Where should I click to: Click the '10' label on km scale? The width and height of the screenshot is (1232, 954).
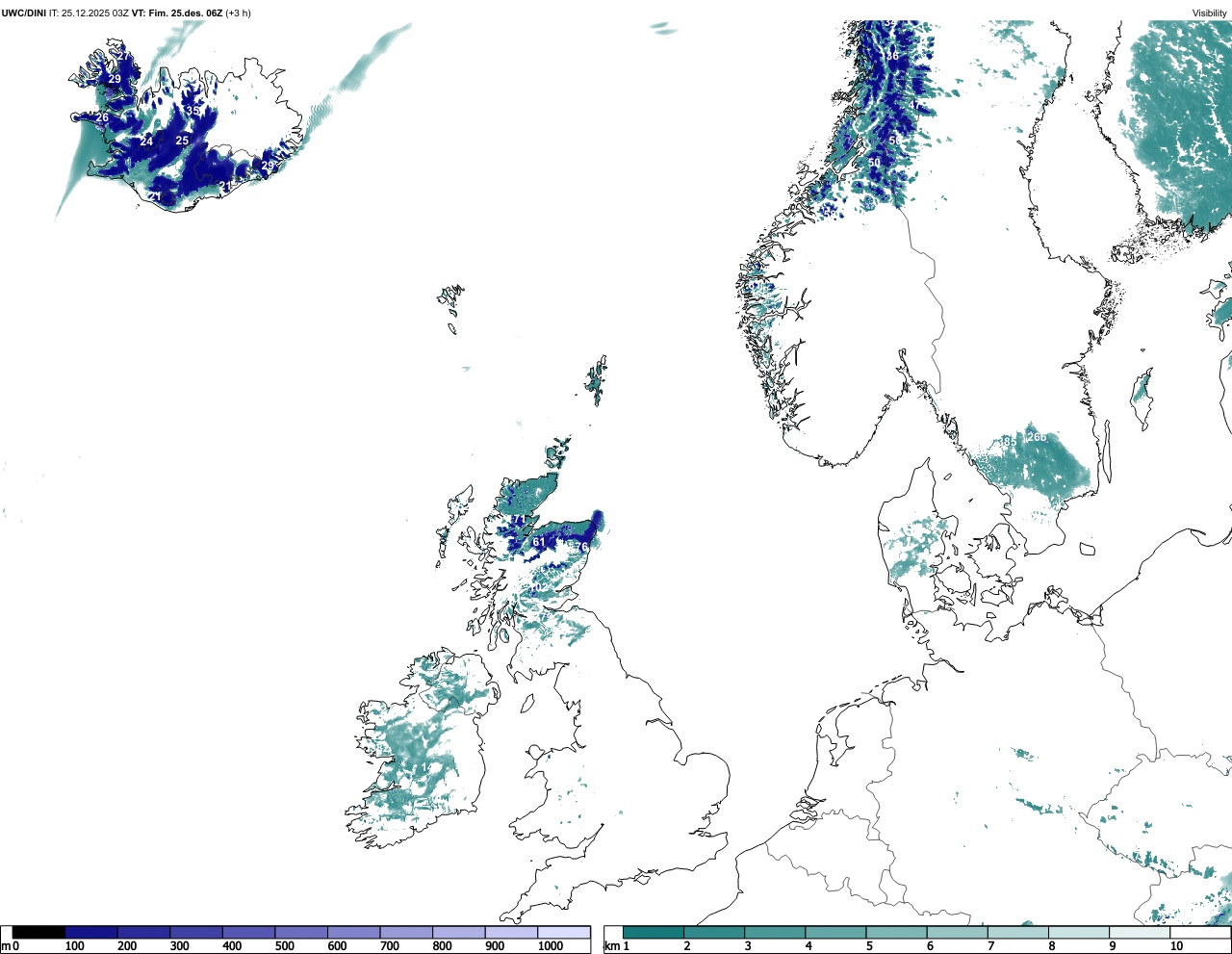coord(1176,946)
